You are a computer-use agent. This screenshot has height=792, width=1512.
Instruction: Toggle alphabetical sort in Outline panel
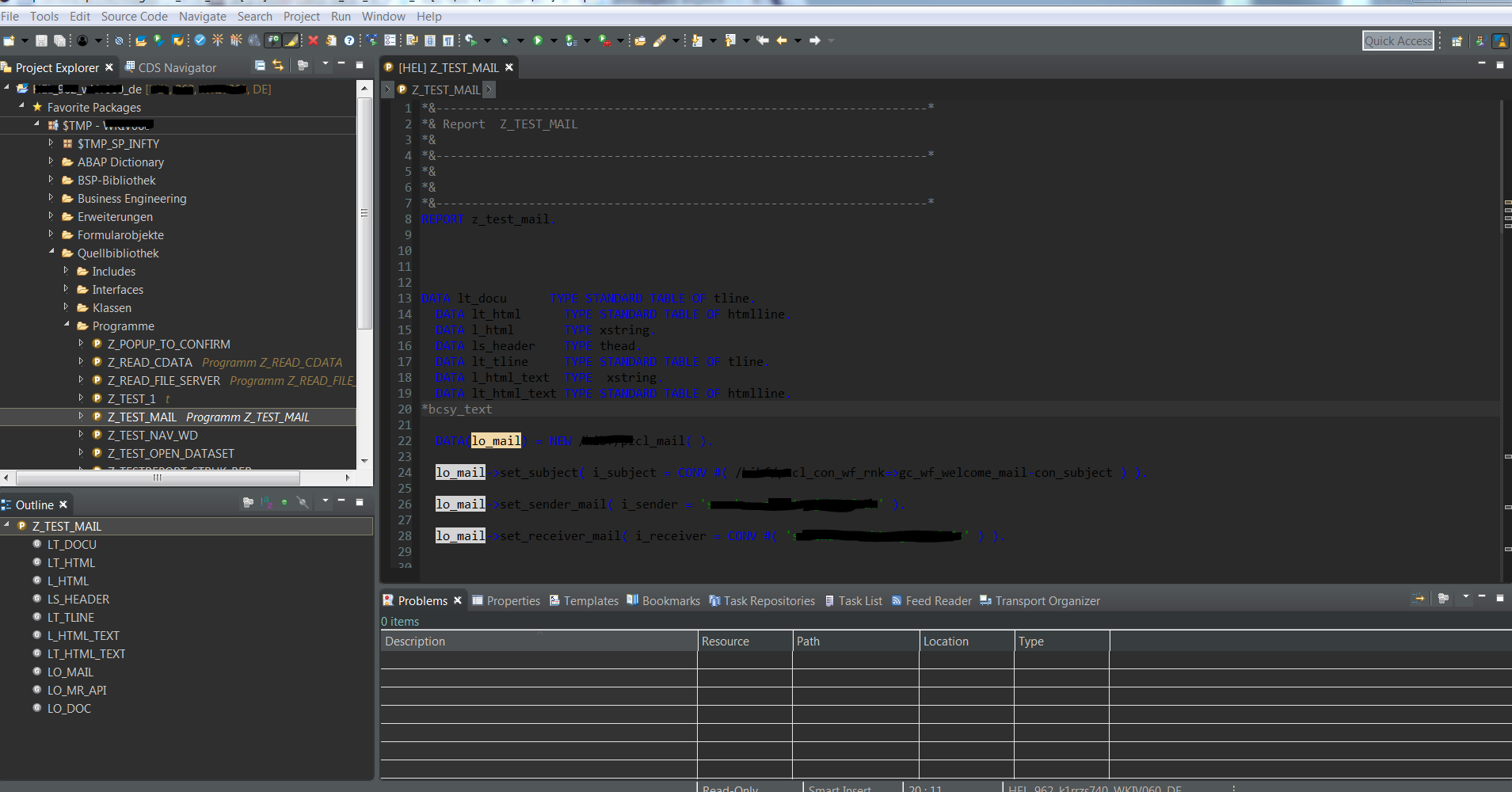(266, 502)
